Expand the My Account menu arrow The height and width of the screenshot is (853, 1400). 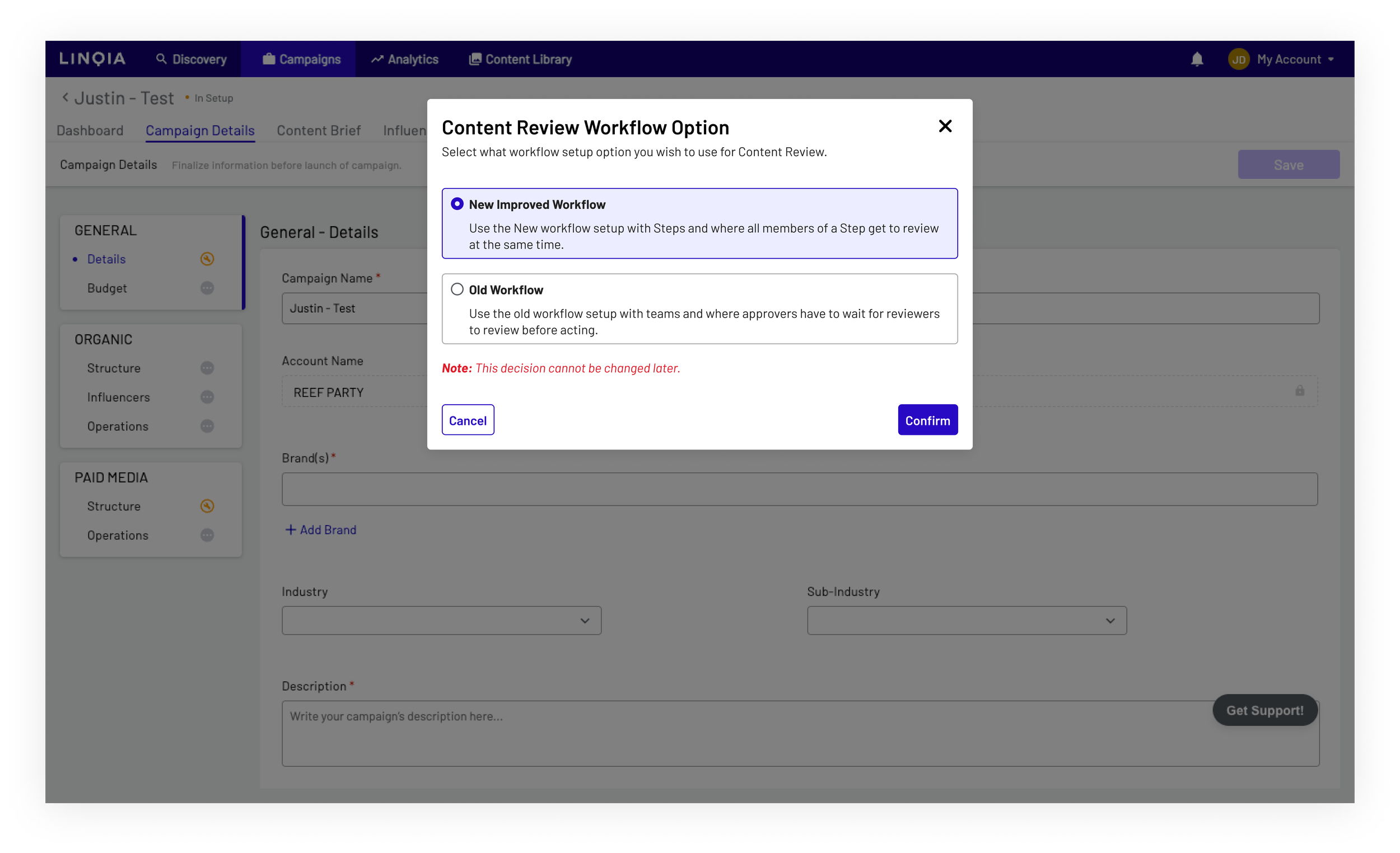(1331, 59)
